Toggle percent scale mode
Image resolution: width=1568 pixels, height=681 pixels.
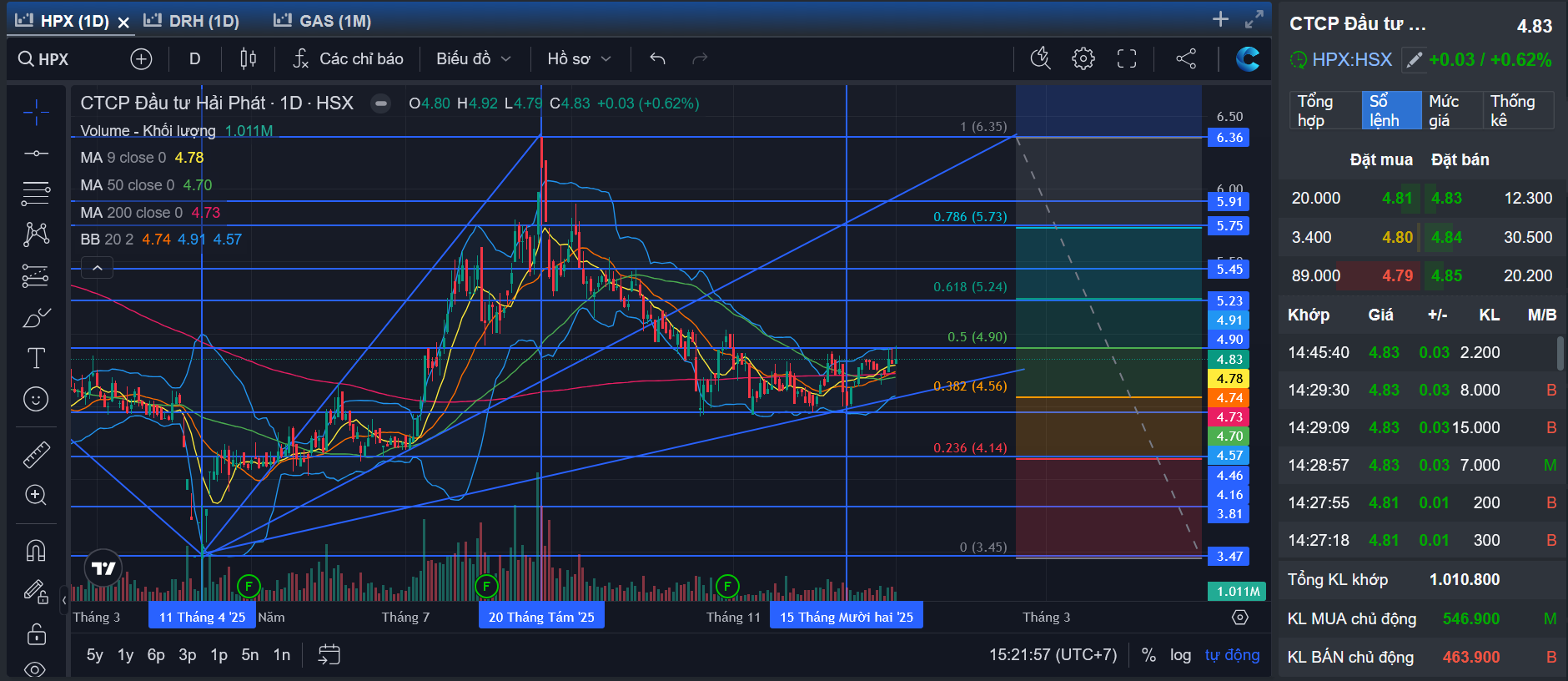tap(1148, 655)
